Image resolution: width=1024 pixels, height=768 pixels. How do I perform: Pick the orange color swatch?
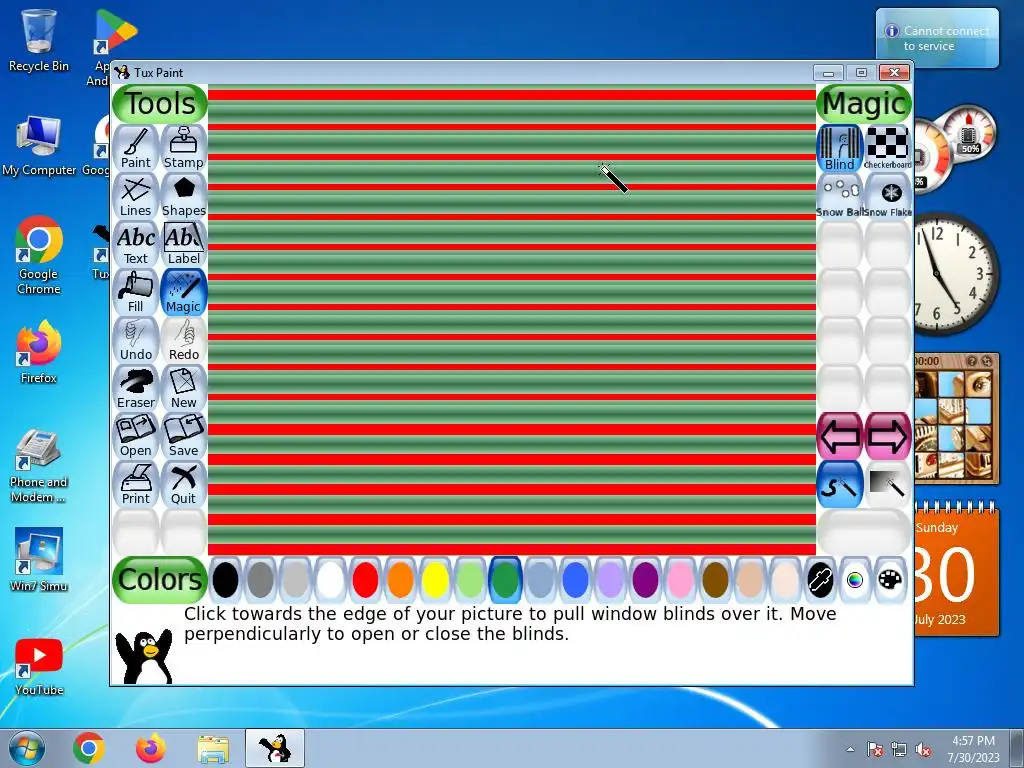coord(400,579)
